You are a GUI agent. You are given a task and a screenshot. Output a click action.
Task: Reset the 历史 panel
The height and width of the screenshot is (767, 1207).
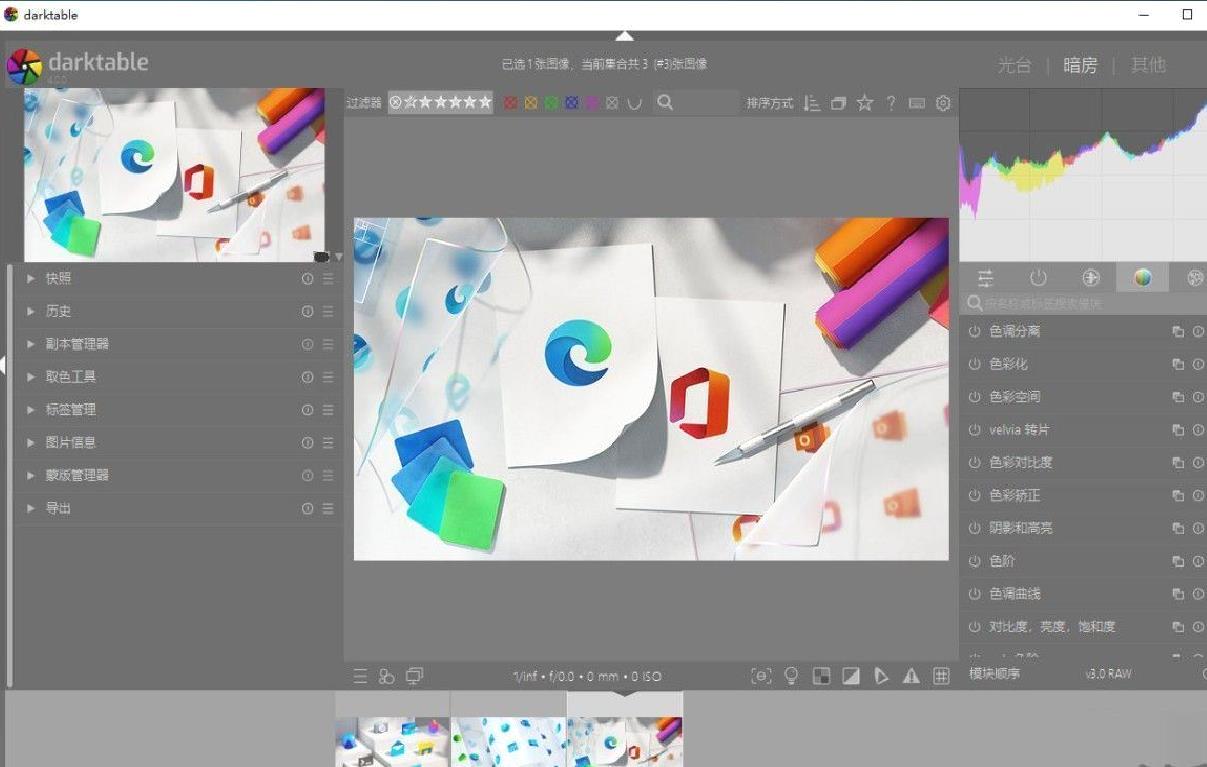307,311
